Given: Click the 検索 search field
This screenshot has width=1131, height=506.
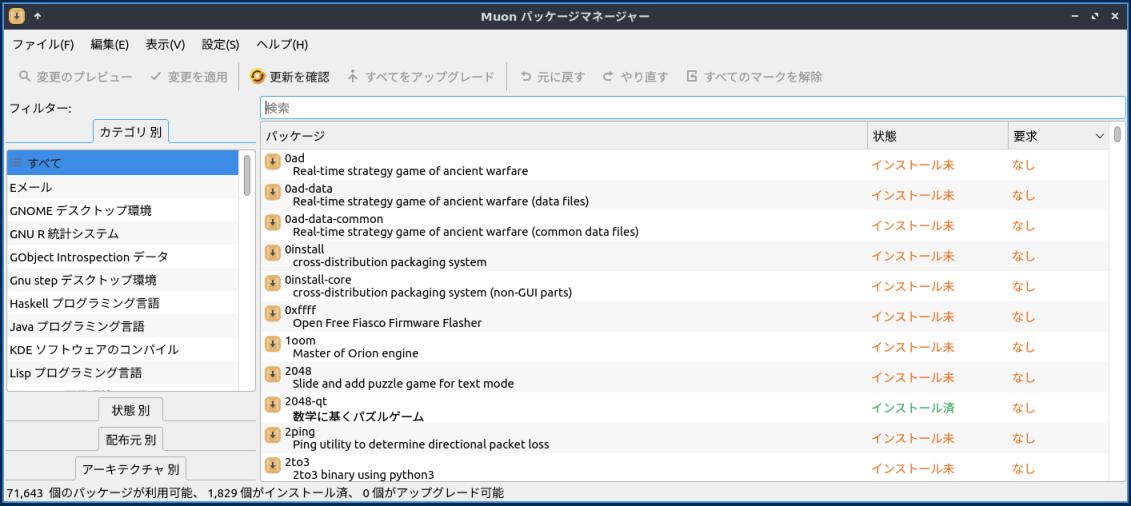Looking at the screenshot, I should pos(692,108).
